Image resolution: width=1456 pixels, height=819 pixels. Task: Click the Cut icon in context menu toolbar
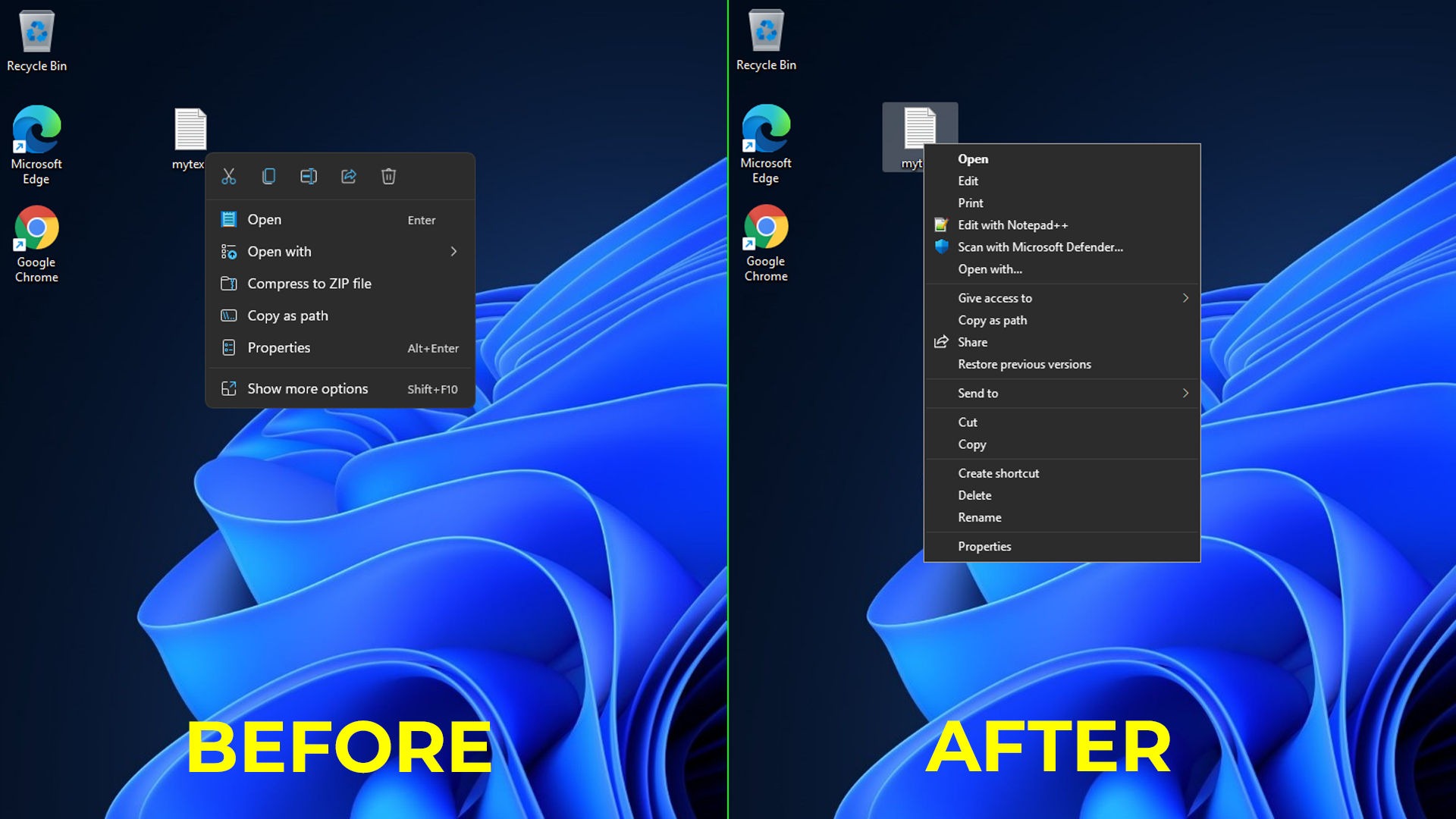[229, 176]
